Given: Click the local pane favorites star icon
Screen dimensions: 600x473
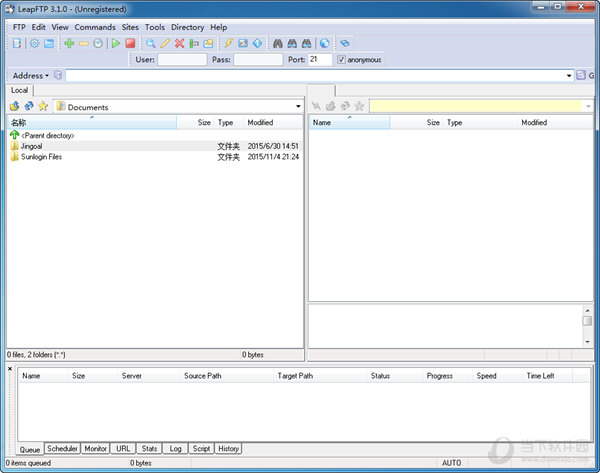Looking at the screenshot, I should (43, 106).
